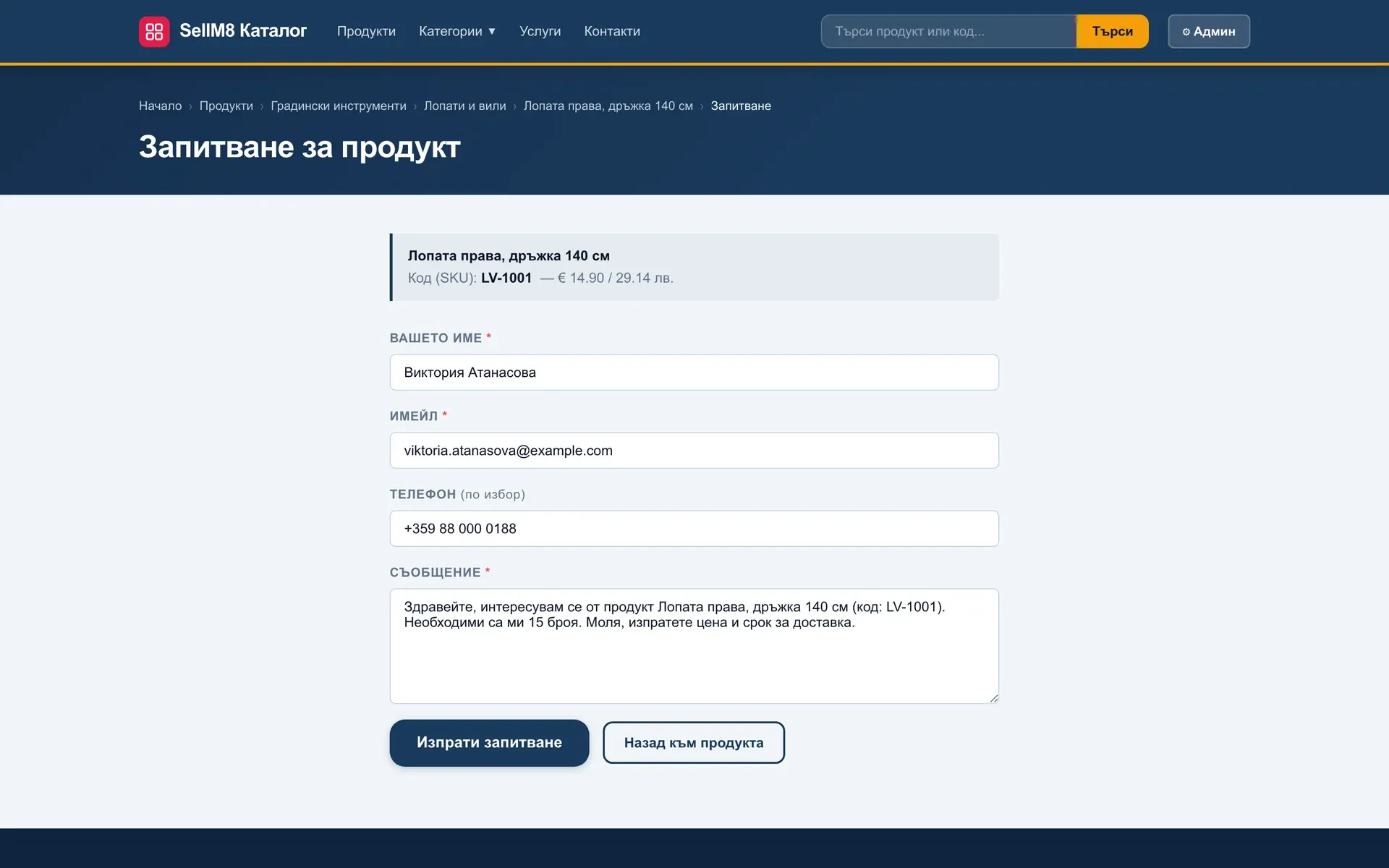
Task: Open the Продукти menu item
Action: [x=366, y=31]
